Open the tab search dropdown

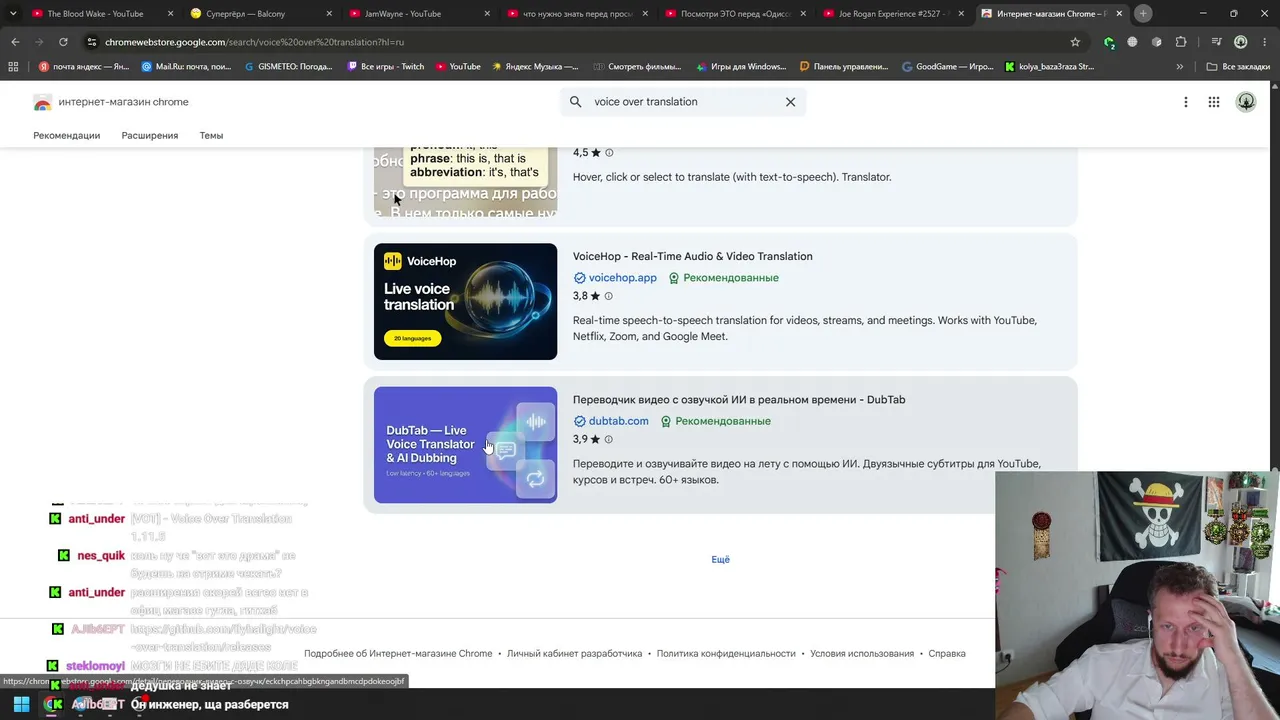pos(13,14)
